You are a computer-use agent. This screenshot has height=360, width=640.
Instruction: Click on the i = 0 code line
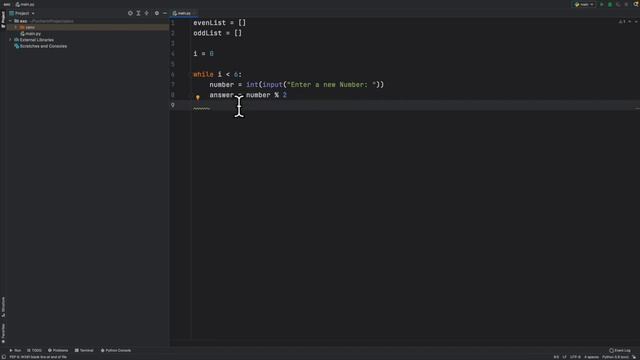click(x=203, y=53)
